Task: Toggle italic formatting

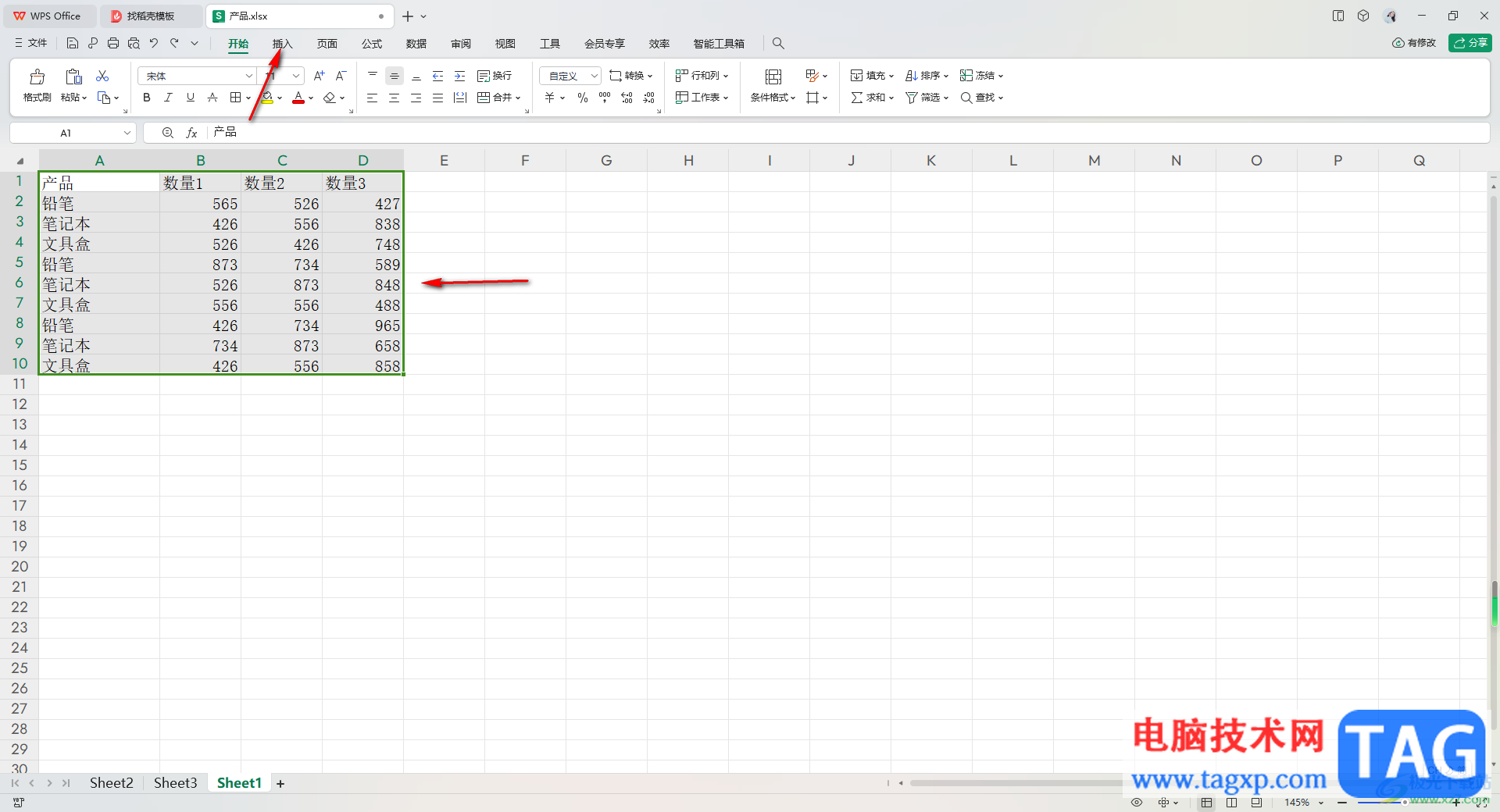Action: [169, 98]
